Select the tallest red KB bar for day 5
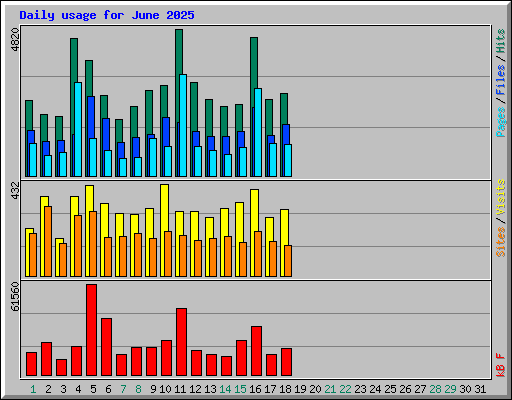Screen dimensions: 512x400 pos(92,330)
